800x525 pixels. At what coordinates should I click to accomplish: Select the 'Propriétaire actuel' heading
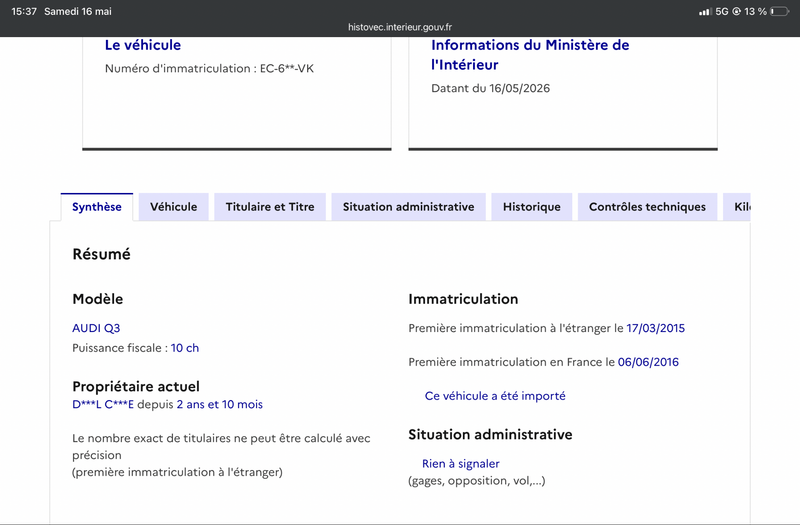(x=136, y=387)
